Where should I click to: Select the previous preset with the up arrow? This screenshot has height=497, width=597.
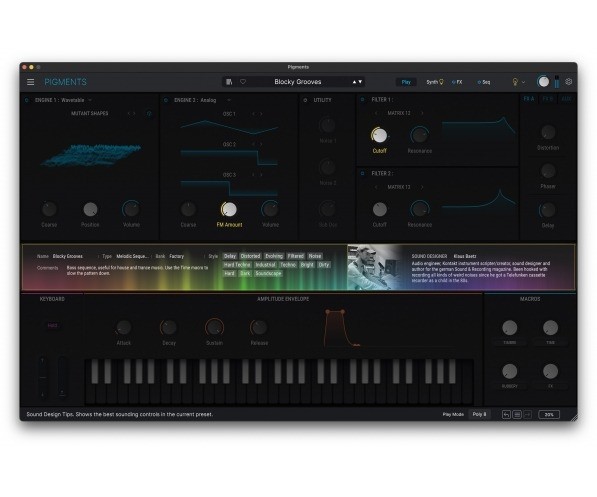click(354, 82)
